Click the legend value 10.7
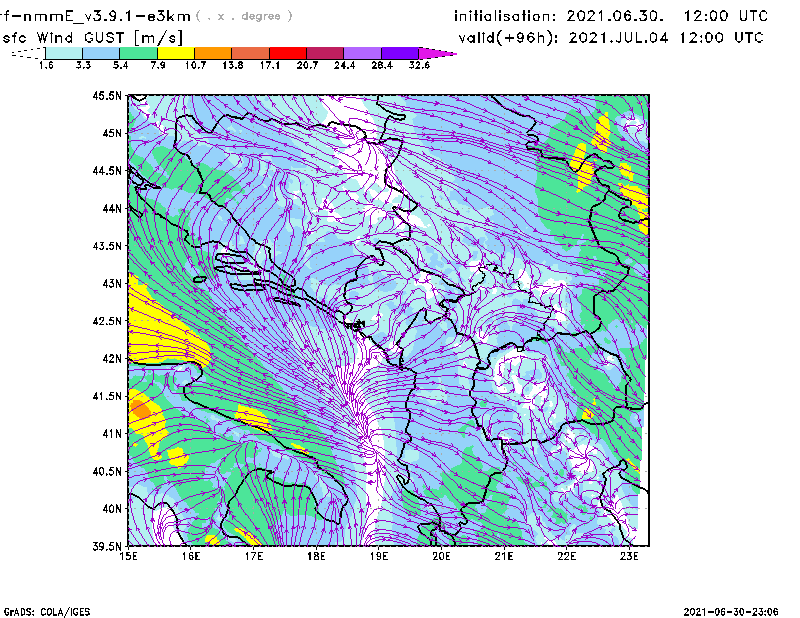 195,65
